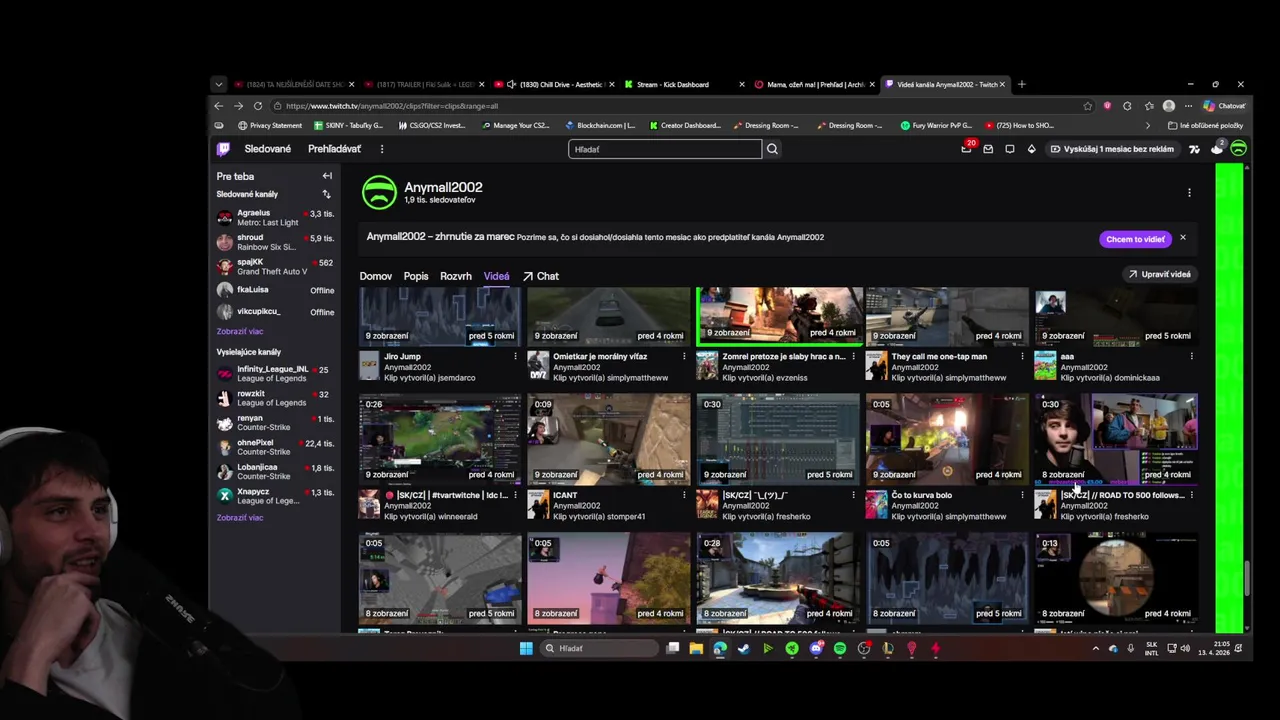Open Privacy Statement bookmark

pos(270,126)
